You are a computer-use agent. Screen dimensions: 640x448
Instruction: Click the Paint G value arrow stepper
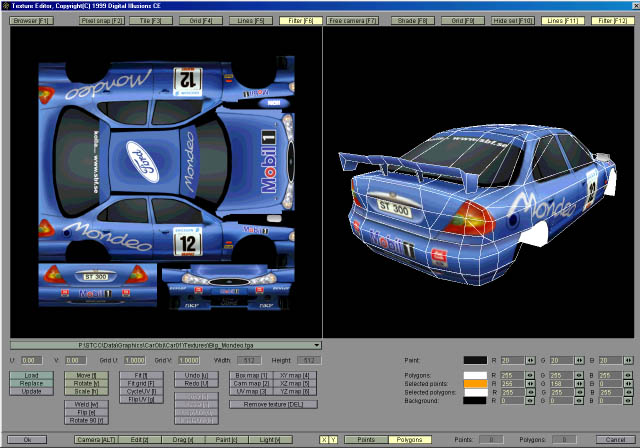579,360
